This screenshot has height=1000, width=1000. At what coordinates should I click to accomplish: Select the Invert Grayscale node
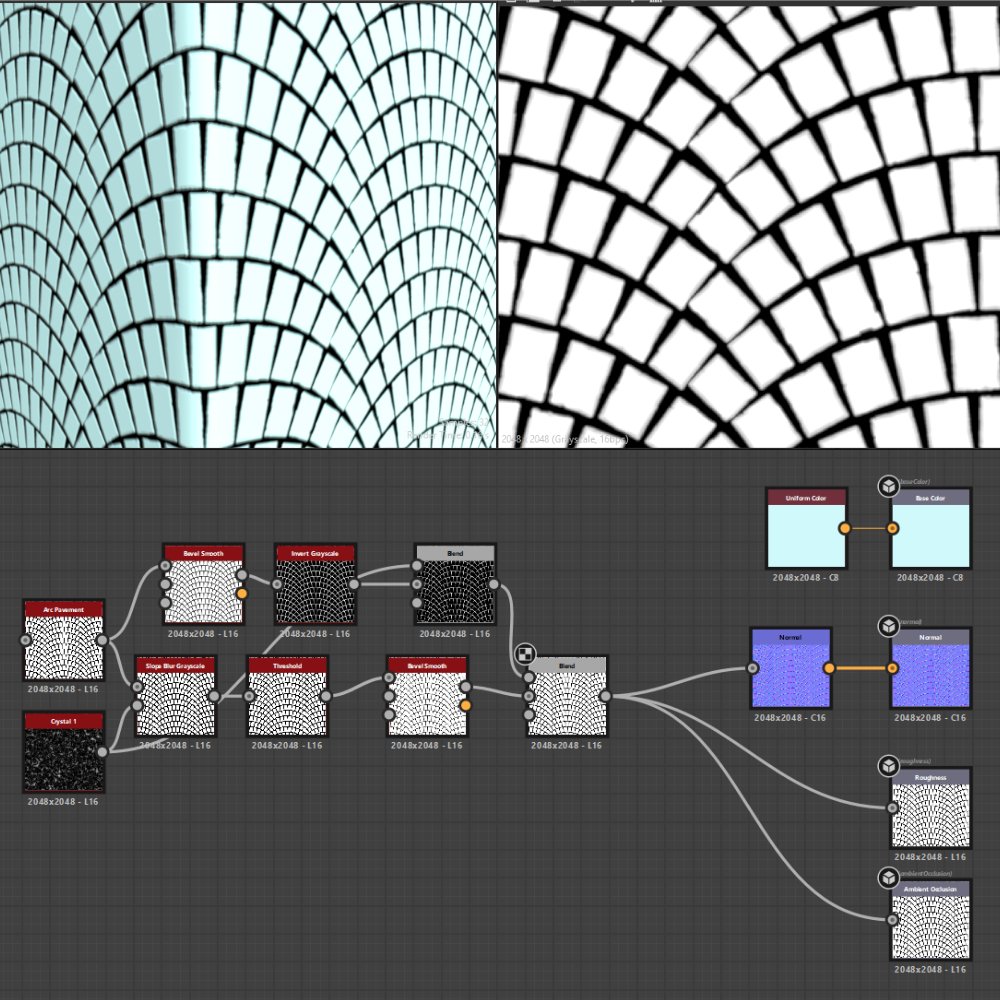point(316,584)
